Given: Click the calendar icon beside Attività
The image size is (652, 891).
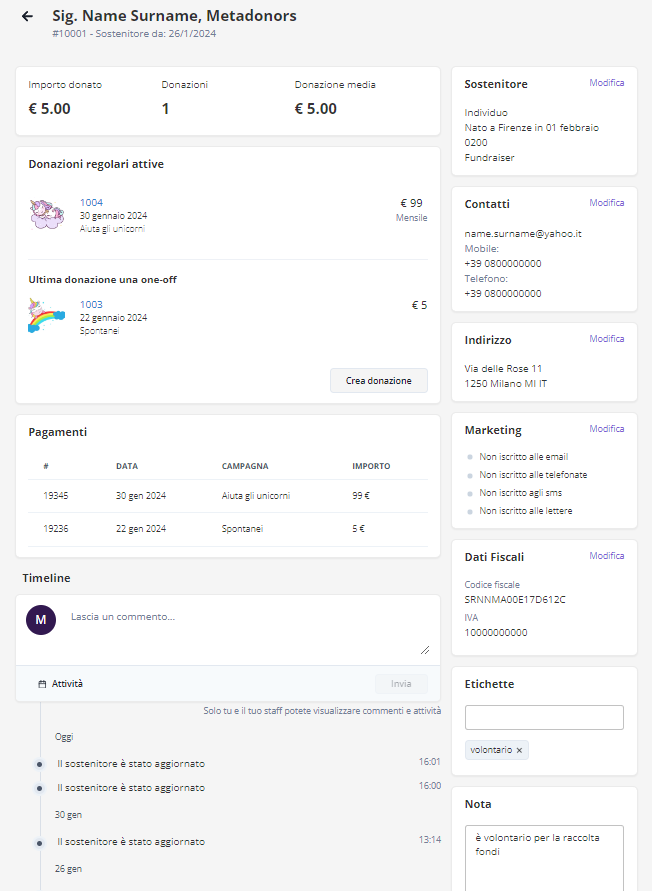Looking at the screenshot, I should (42, 684).
